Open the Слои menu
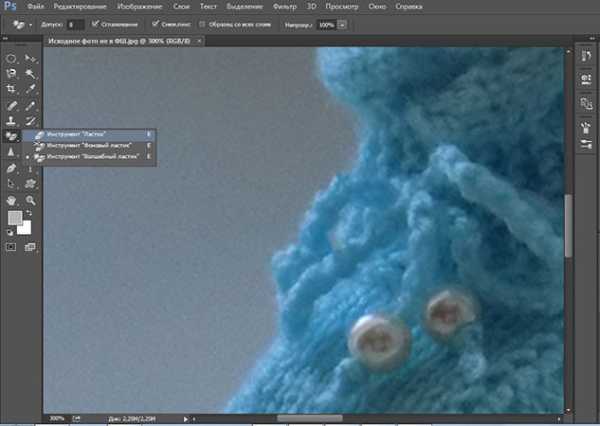 [181, 6]
